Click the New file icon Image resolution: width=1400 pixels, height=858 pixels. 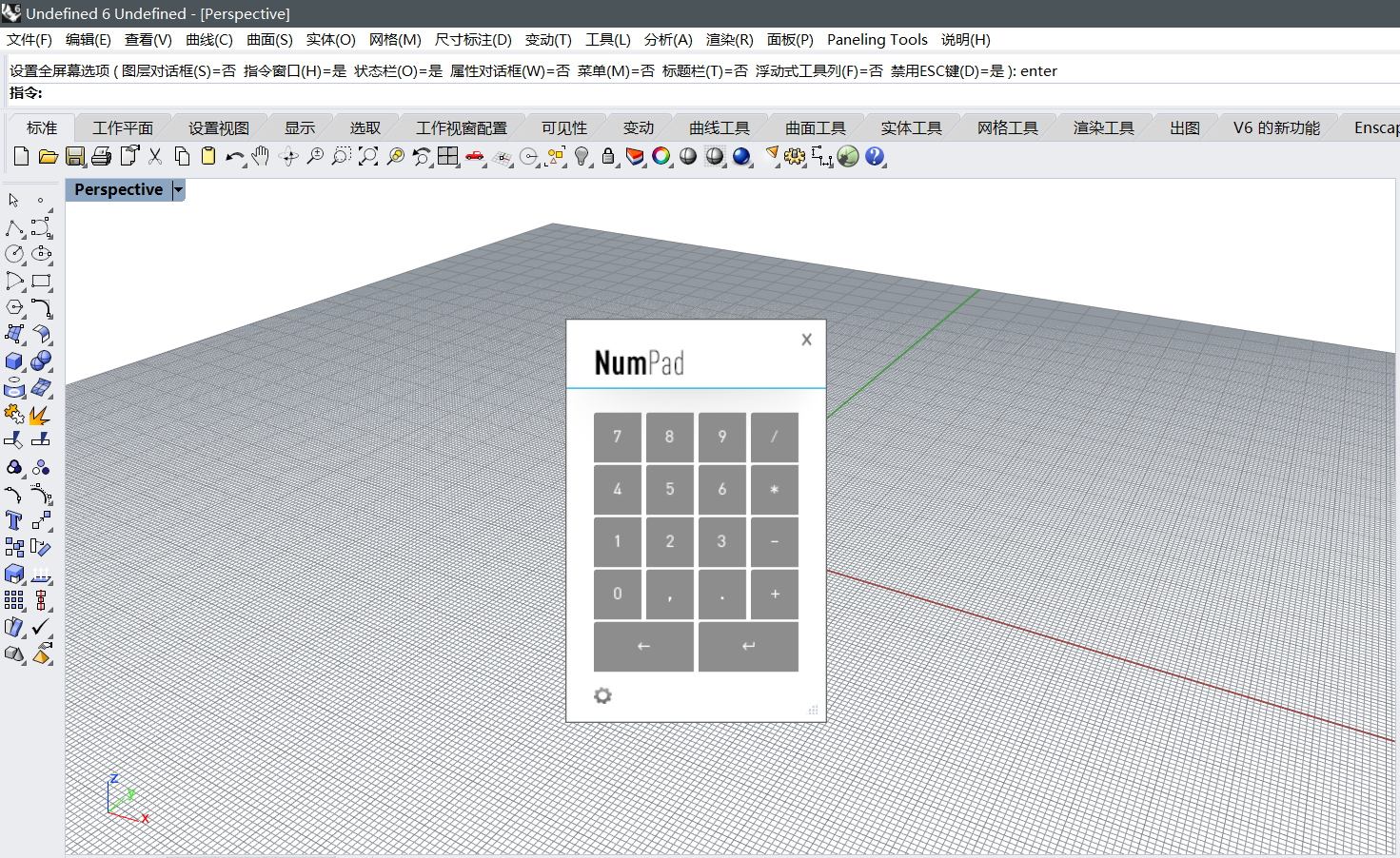click(21, 157)
